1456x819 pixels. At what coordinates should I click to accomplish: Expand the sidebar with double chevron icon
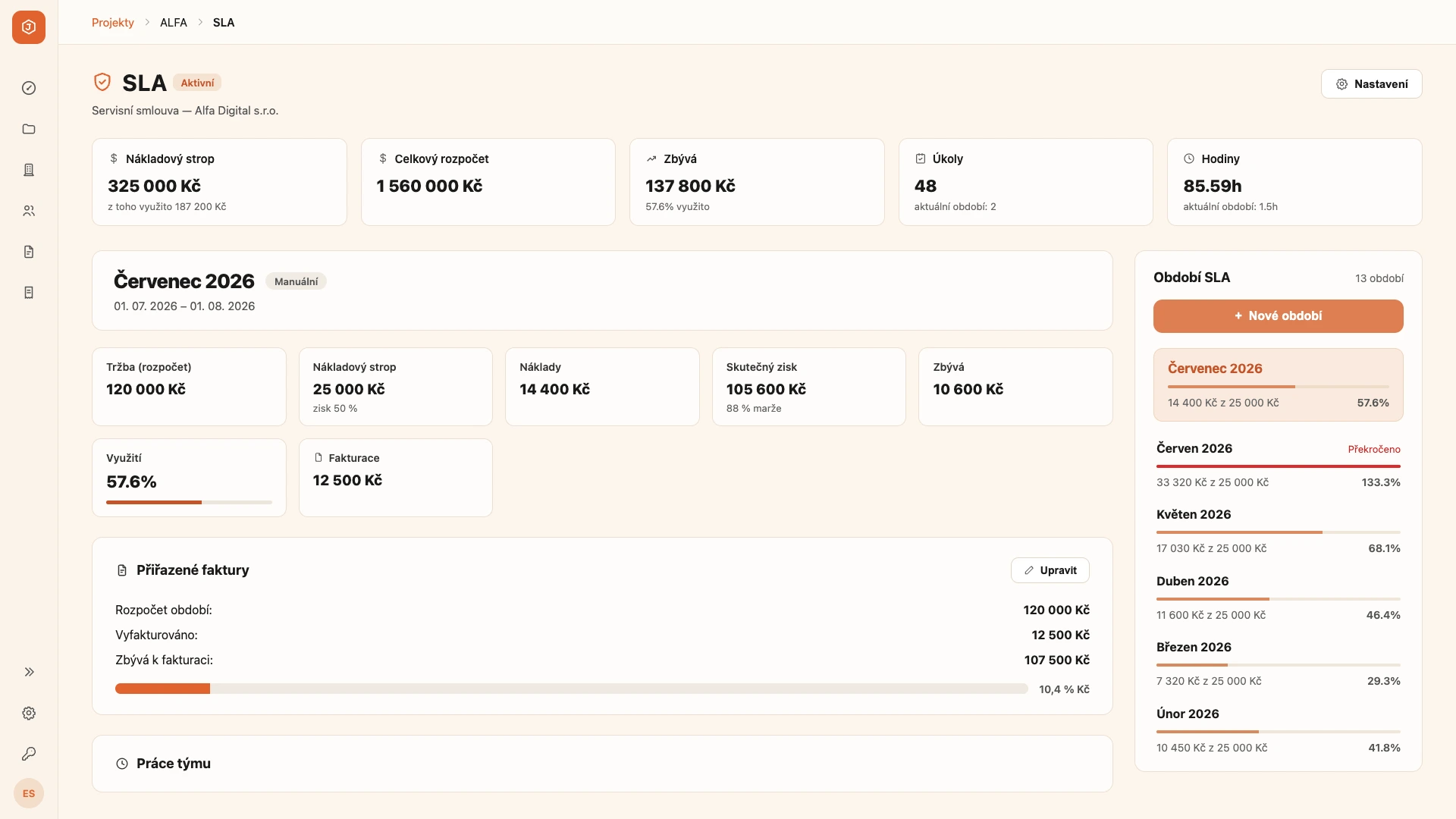[x=29, y=672]
